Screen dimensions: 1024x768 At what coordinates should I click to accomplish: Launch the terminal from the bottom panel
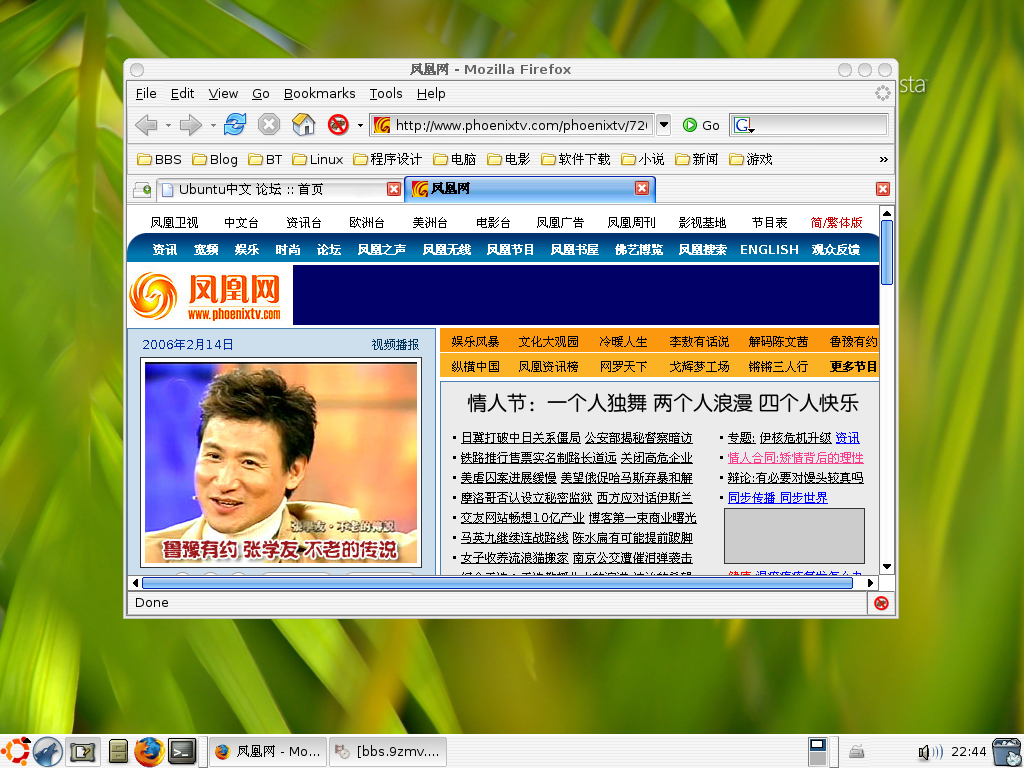pyautogui.click(x=182, y=751)
